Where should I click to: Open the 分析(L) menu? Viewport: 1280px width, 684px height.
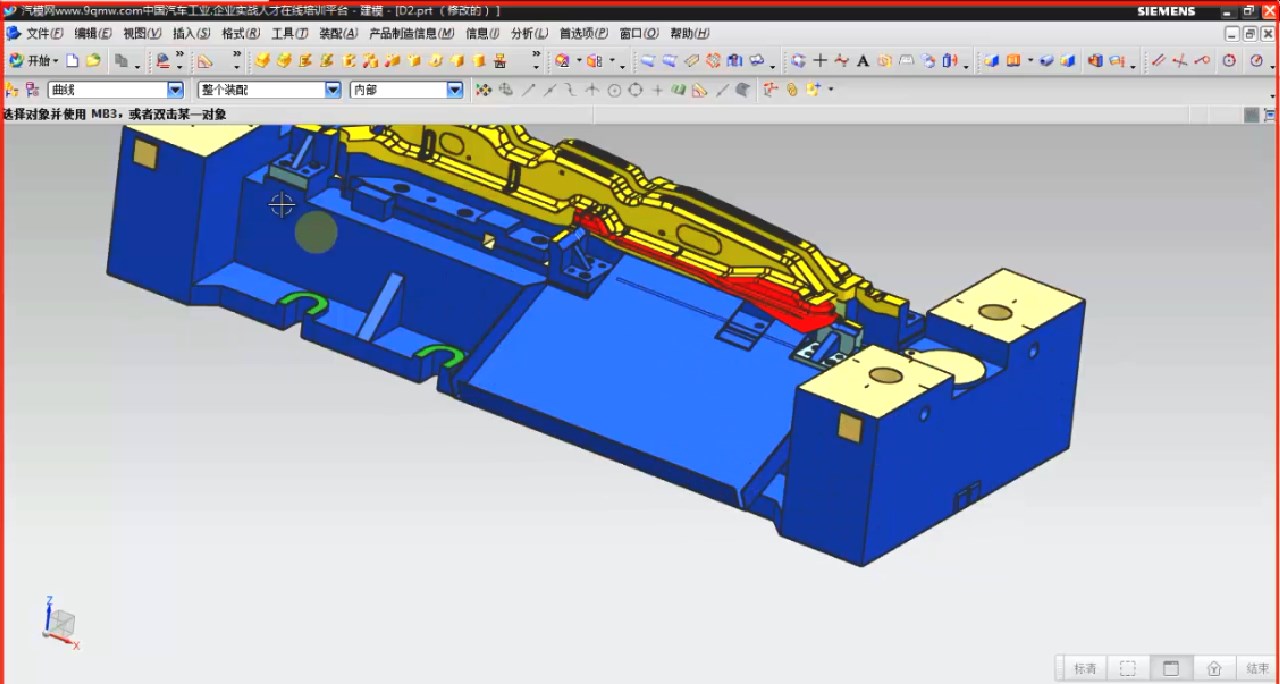tap(529, 33)
